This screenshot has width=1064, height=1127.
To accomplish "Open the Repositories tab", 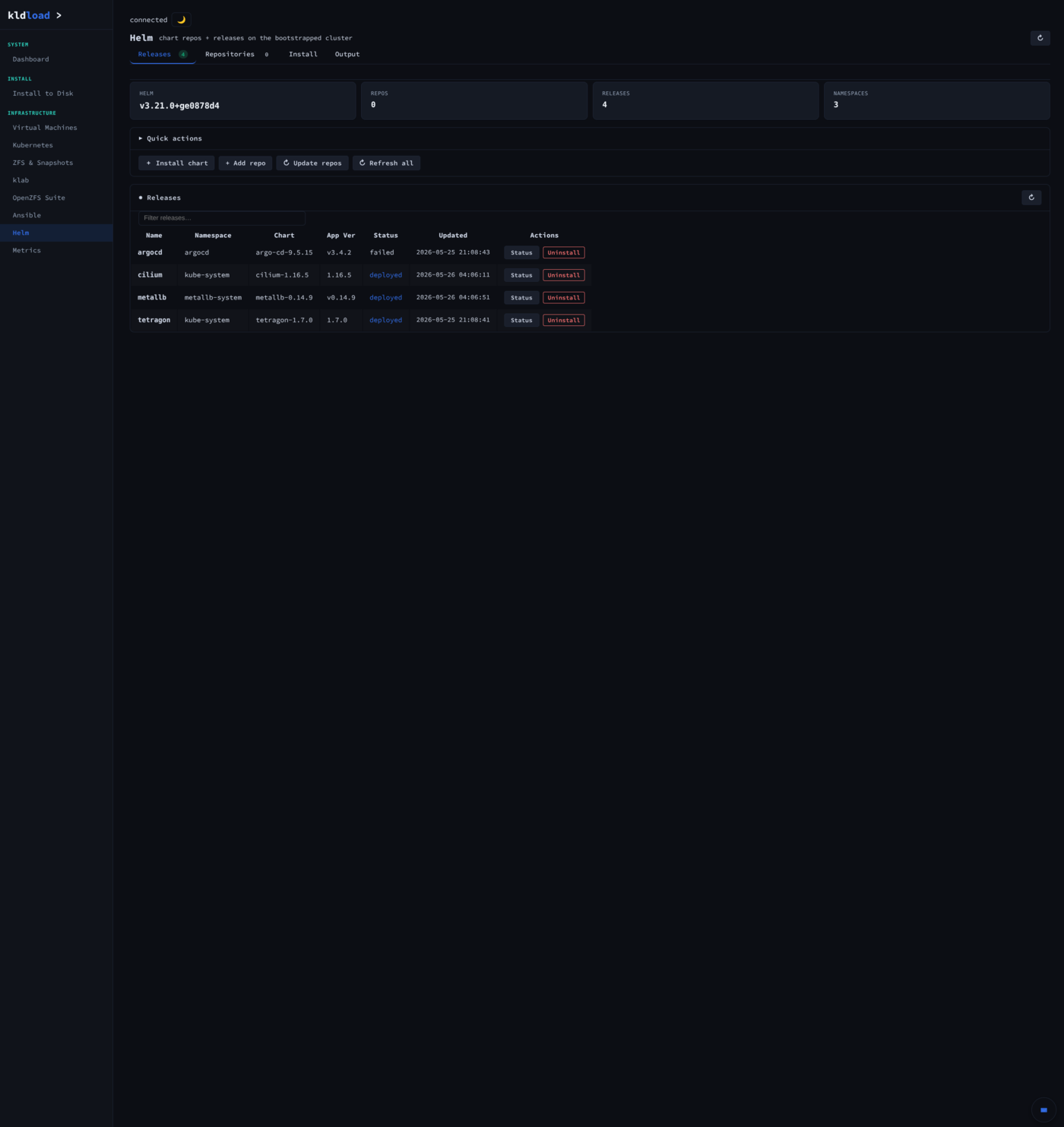I will coord(237,55).
